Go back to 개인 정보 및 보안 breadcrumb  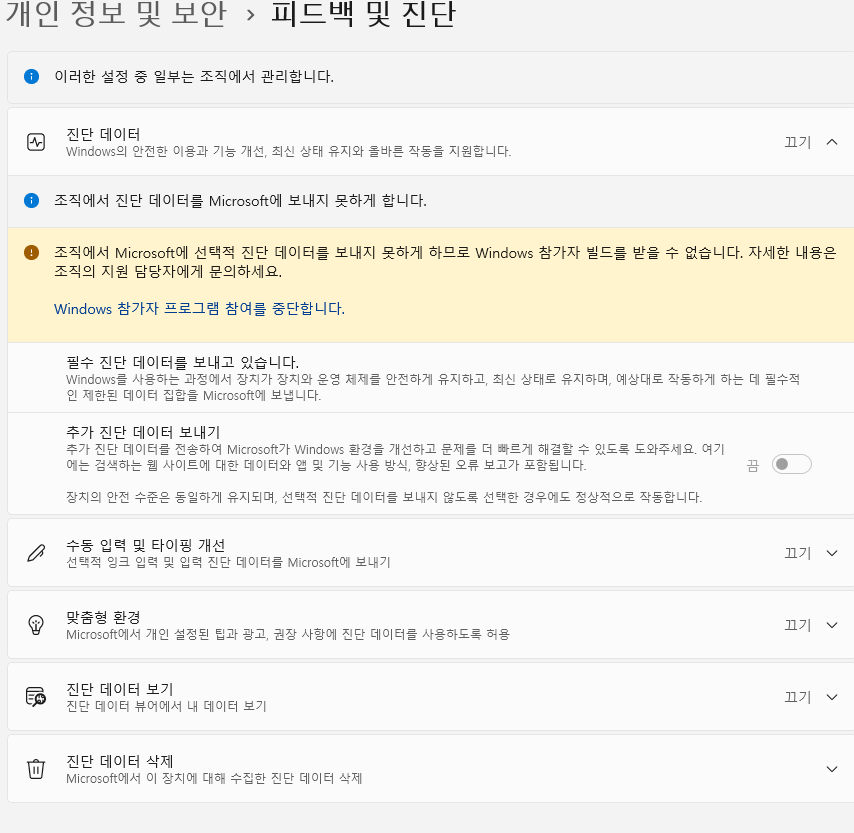[x=115, y=13]
